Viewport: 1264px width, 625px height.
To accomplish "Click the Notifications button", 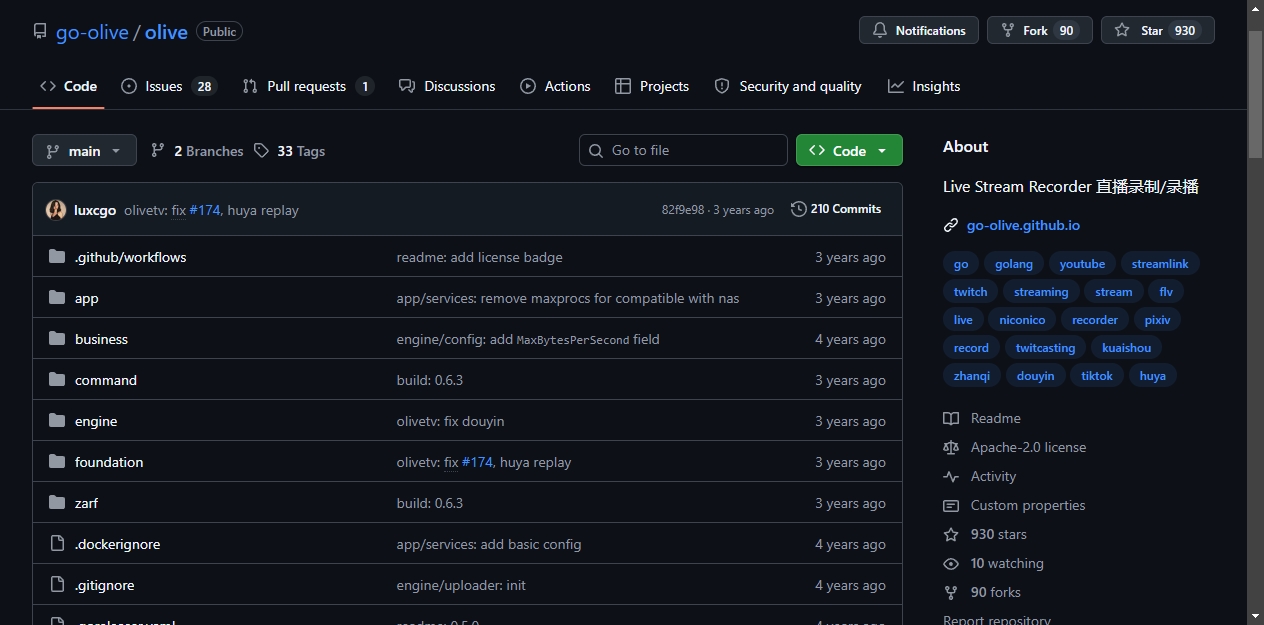I will (918, 31).
